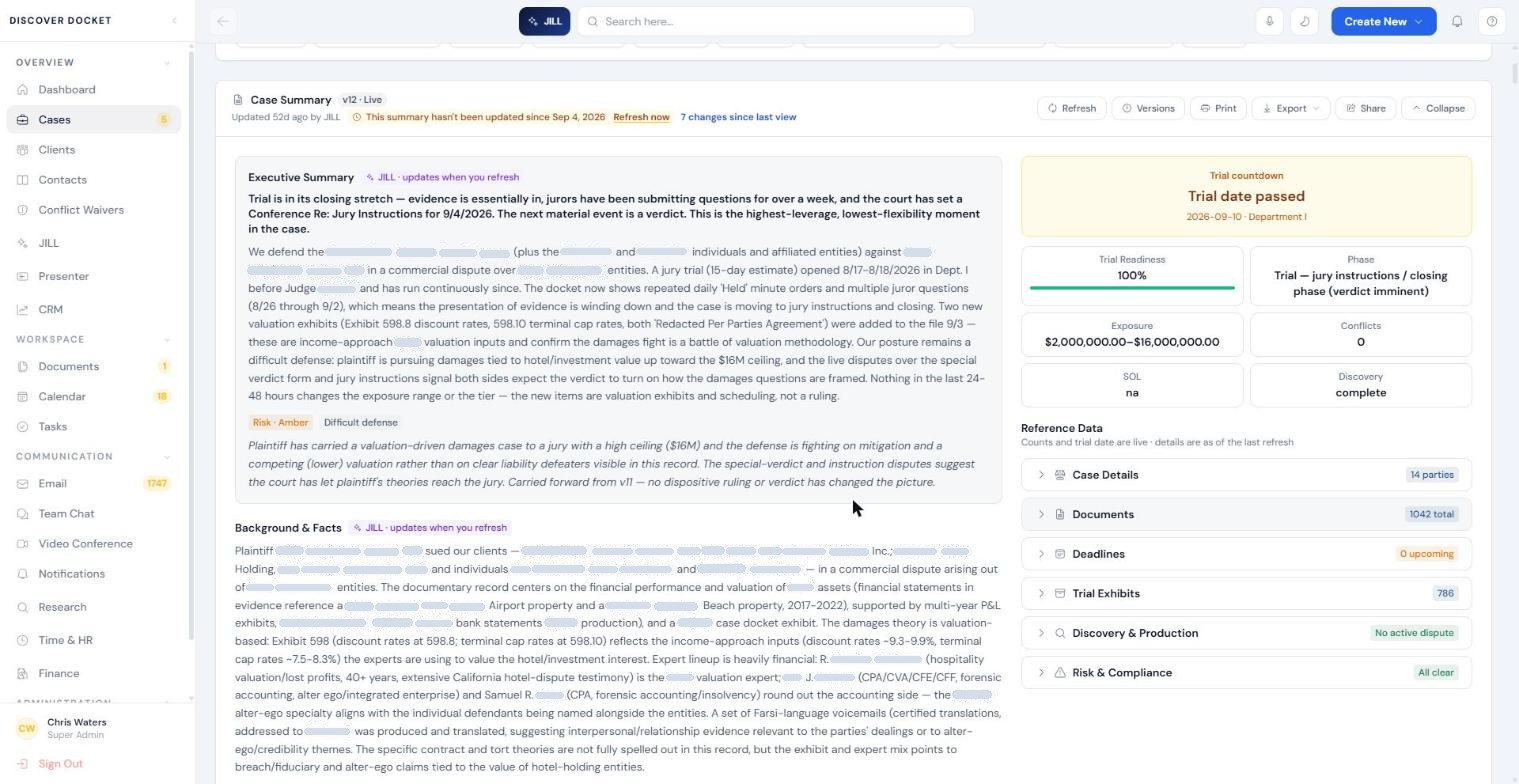The image size is (1519, 784).
Task: Collapse the Overview sidebar group
Action: coord(167,63)
